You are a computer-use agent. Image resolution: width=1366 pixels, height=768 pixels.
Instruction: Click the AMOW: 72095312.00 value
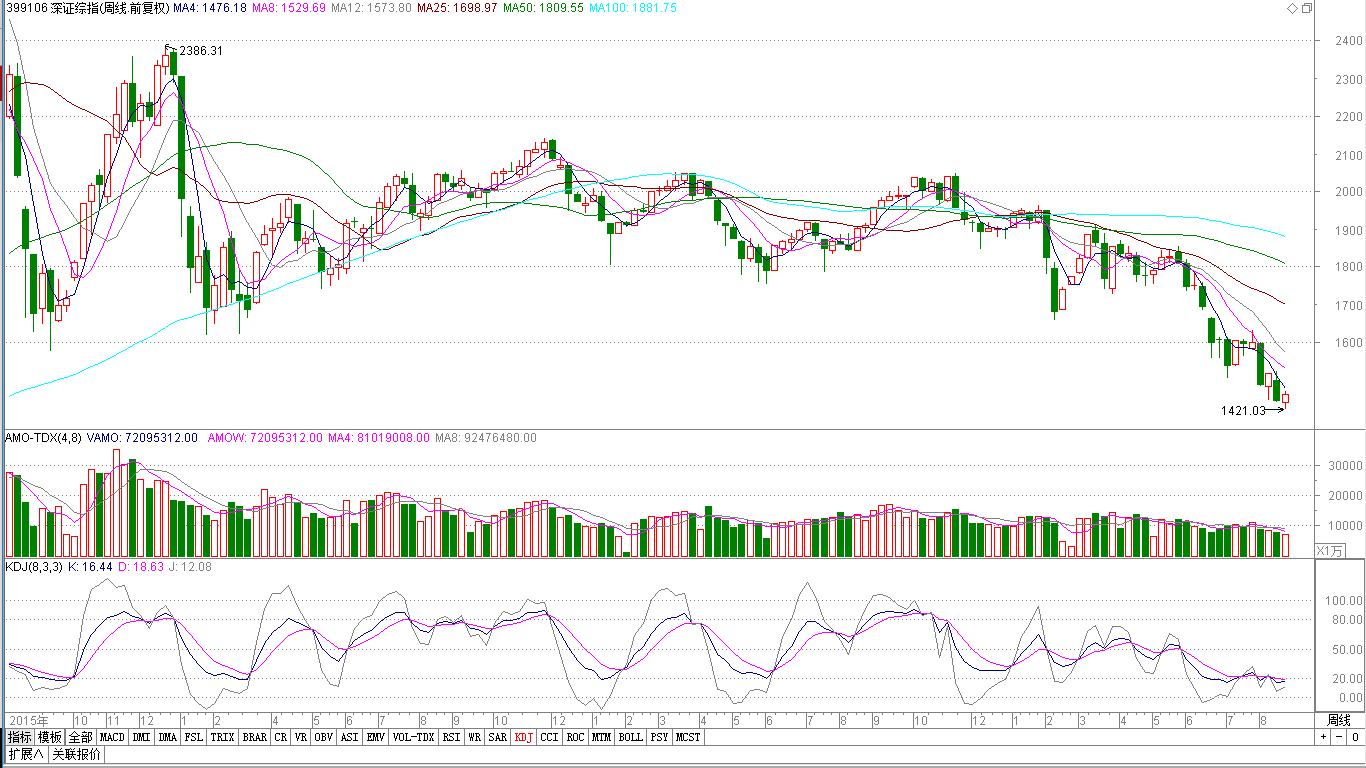[264, 438]
